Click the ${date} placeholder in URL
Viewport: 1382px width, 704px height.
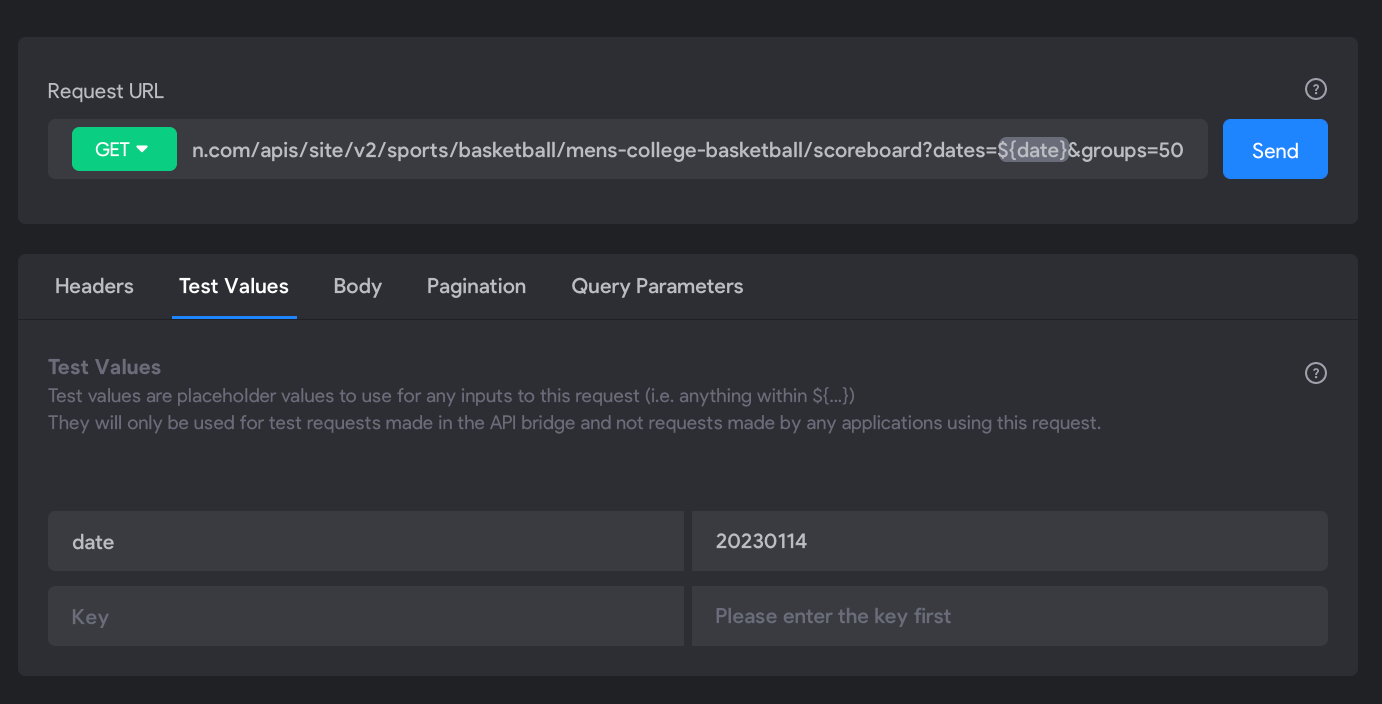(1033, 150)
